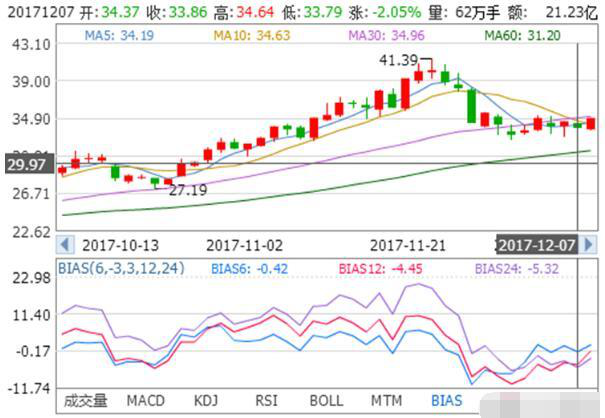Switch to the 成交量 indicator tab
Viewport: 605px width, 418px height.
85,401
